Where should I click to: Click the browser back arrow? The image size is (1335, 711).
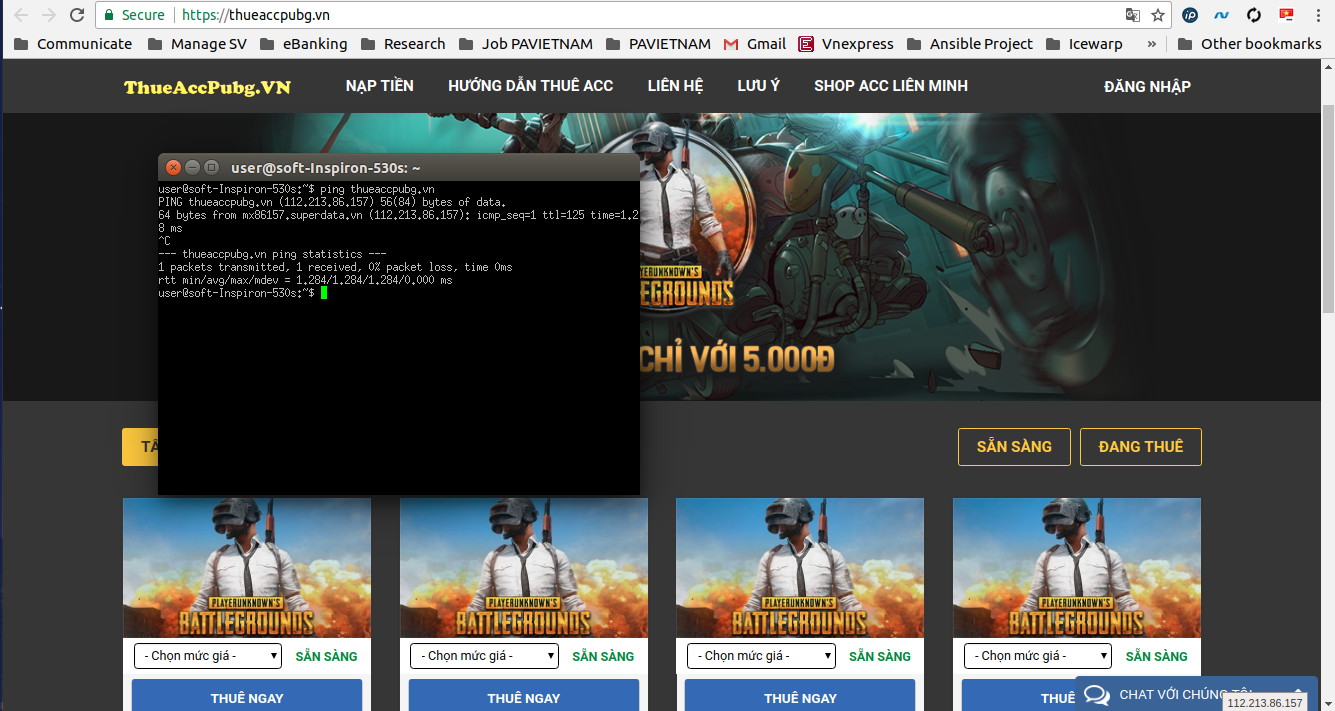coord(21,15)
